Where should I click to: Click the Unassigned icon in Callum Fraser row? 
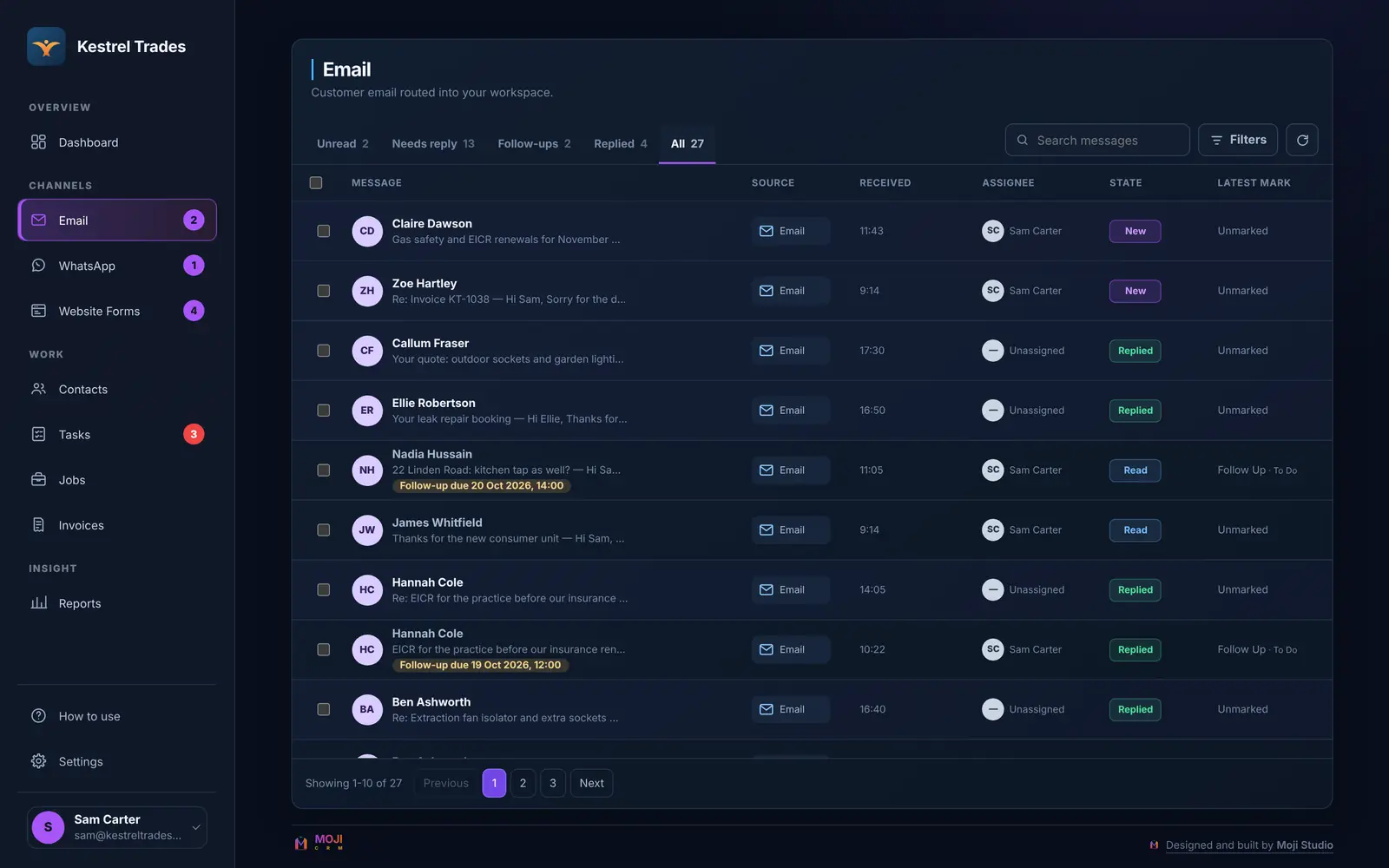[x=993, y=351]
